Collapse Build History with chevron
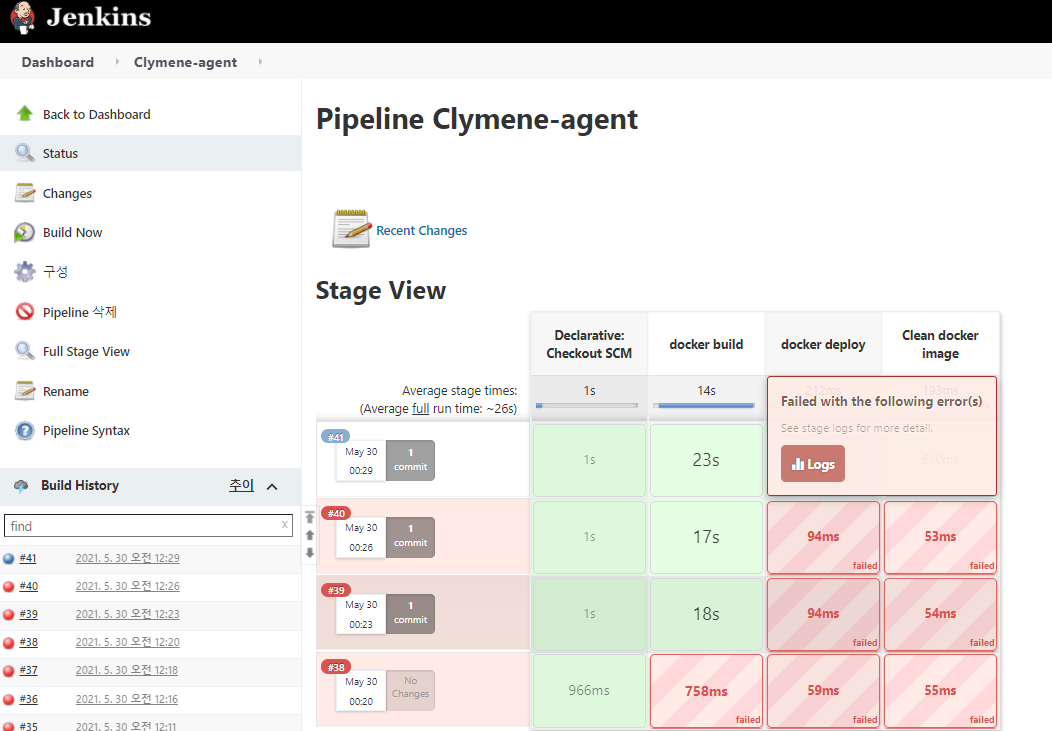 click(x=272, y=486)
